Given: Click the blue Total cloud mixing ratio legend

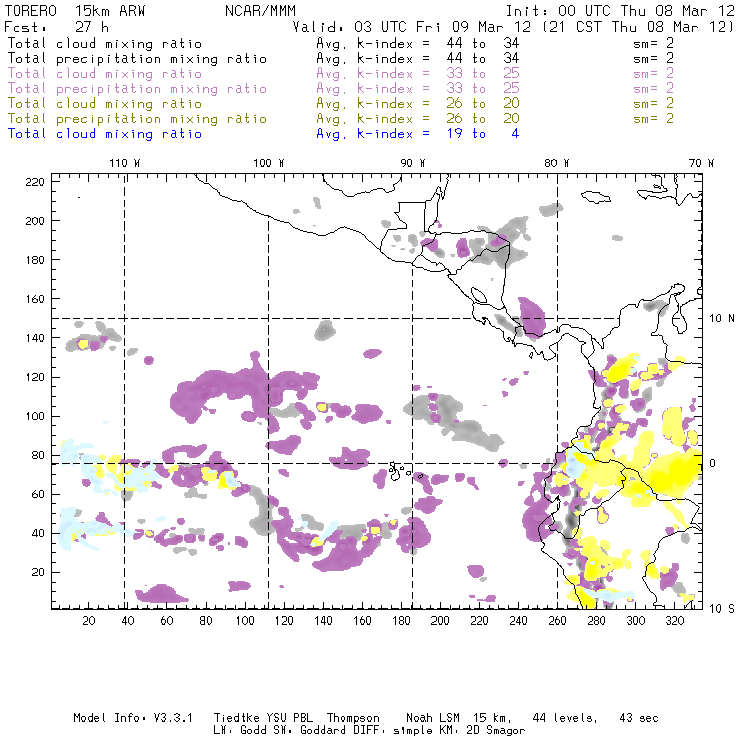Looking at the screenshot, I should [x=105, y=133].
